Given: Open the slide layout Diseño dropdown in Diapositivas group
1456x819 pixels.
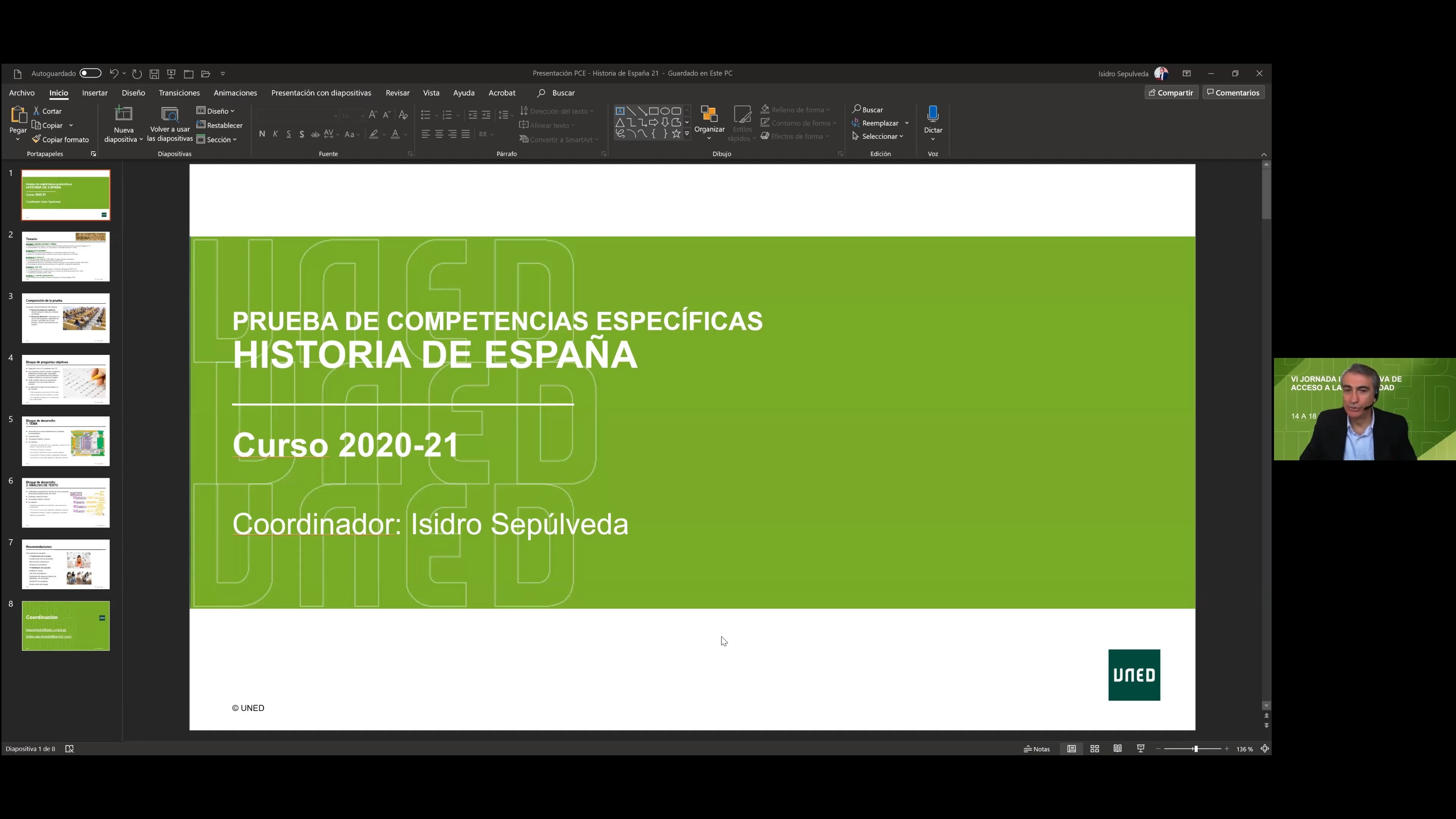Looking at the screenshot, I should point(215,111).
